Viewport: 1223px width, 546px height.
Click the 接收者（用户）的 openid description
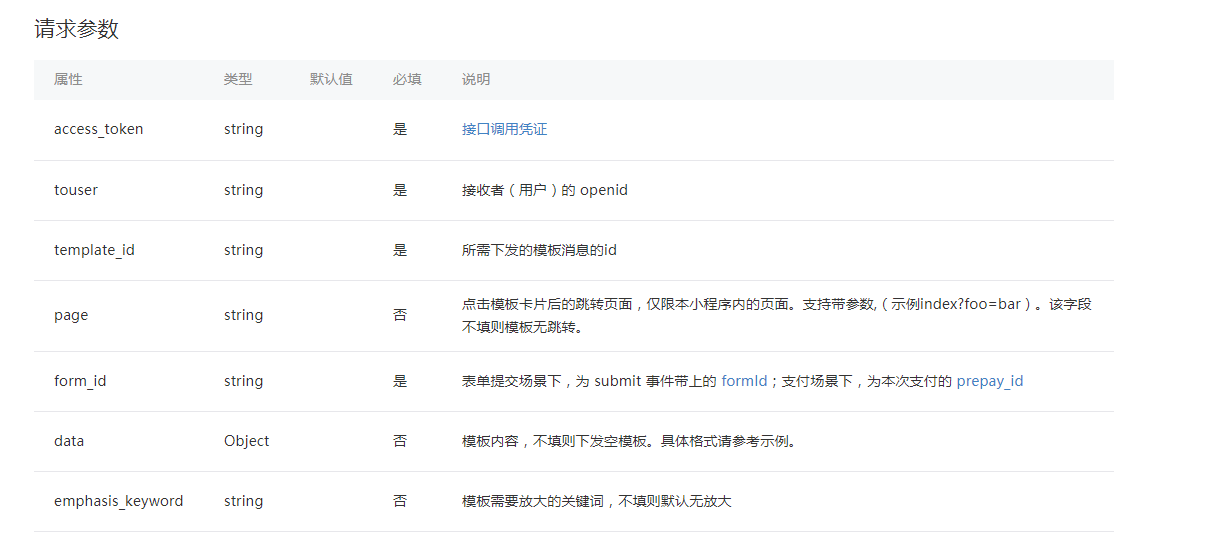click(x=545, y=190)
